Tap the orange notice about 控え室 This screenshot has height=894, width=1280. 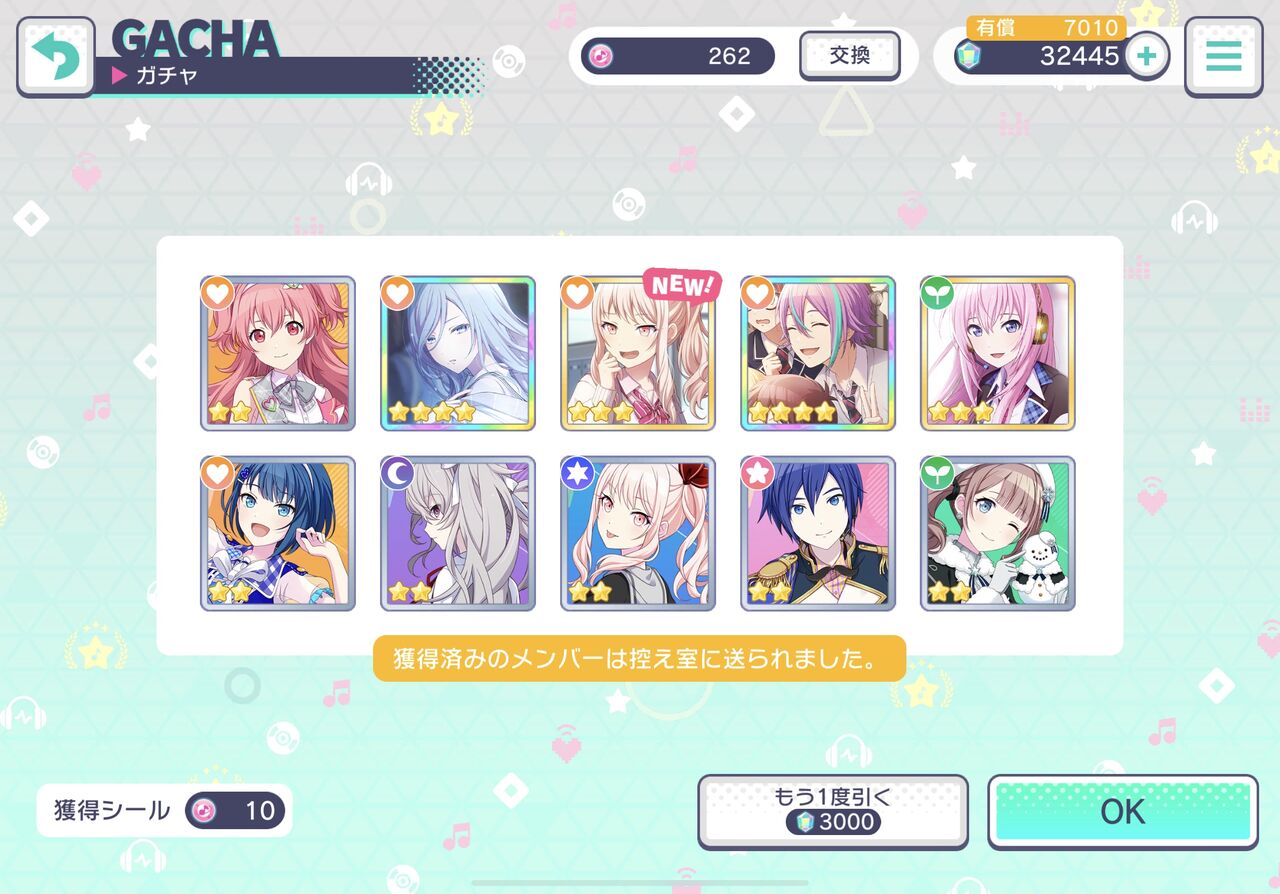point(640,659)
